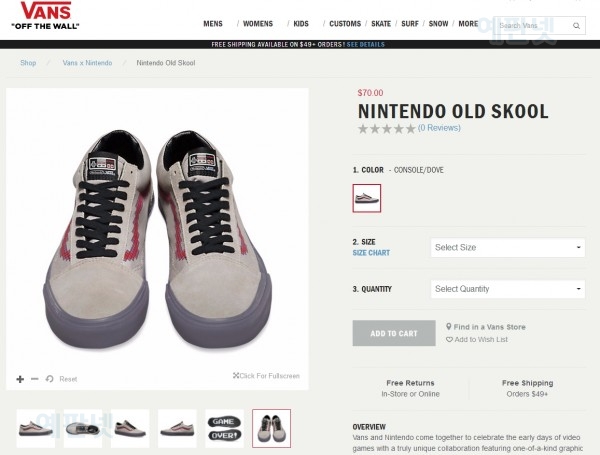Viewport: 600px width, 455px height.
Task: Click the main product shoe image
Action: [x=157, y=239]
